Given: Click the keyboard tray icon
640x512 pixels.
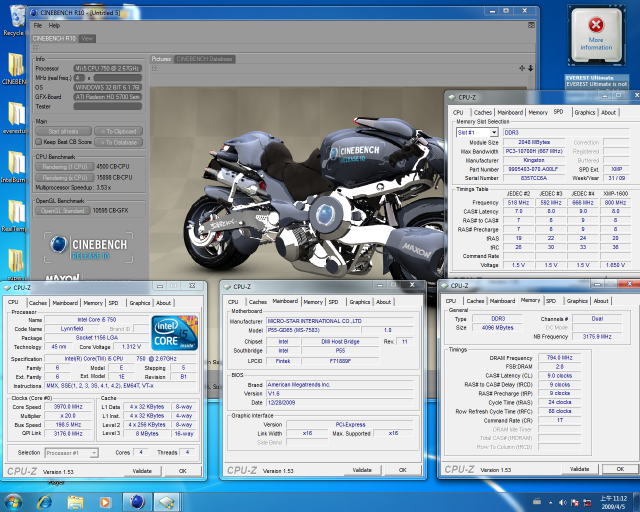Looking at the screenshot, I should [537, 501].
